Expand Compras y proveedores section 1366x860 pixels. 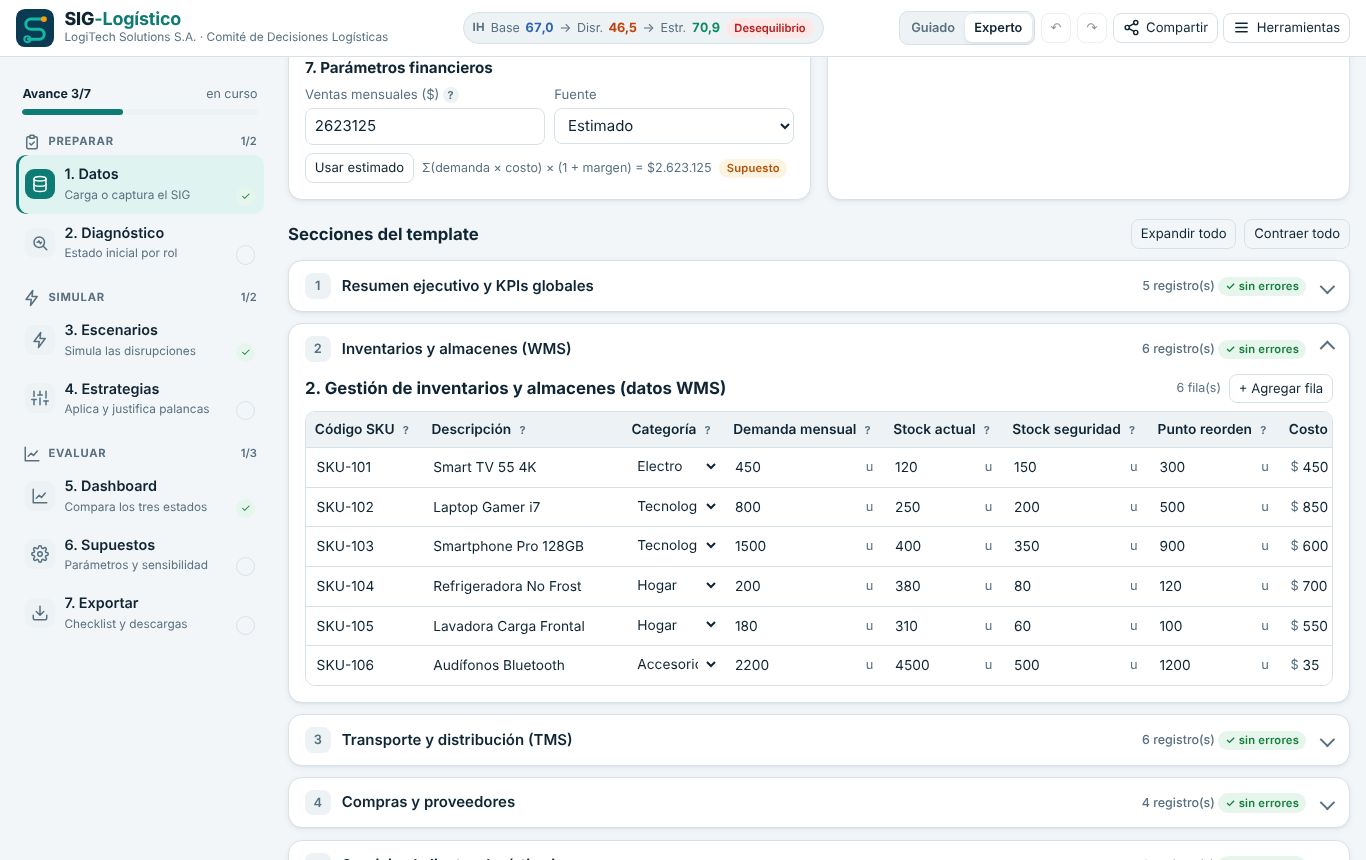(x=819, y=802)
